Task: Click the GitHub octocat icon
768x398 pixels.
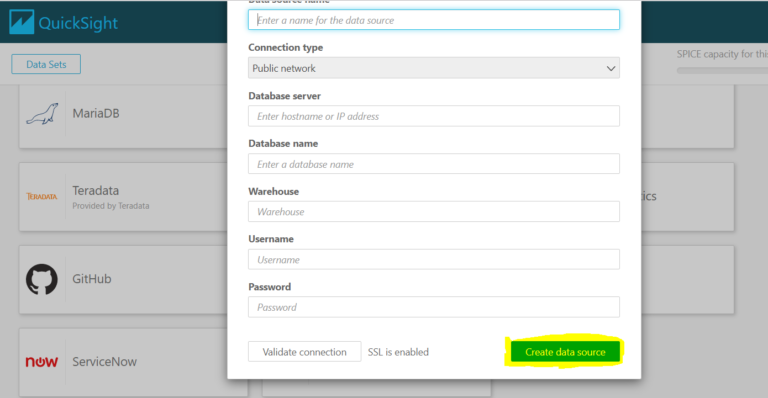Action: pyautogui.click(x=42, y=279)
